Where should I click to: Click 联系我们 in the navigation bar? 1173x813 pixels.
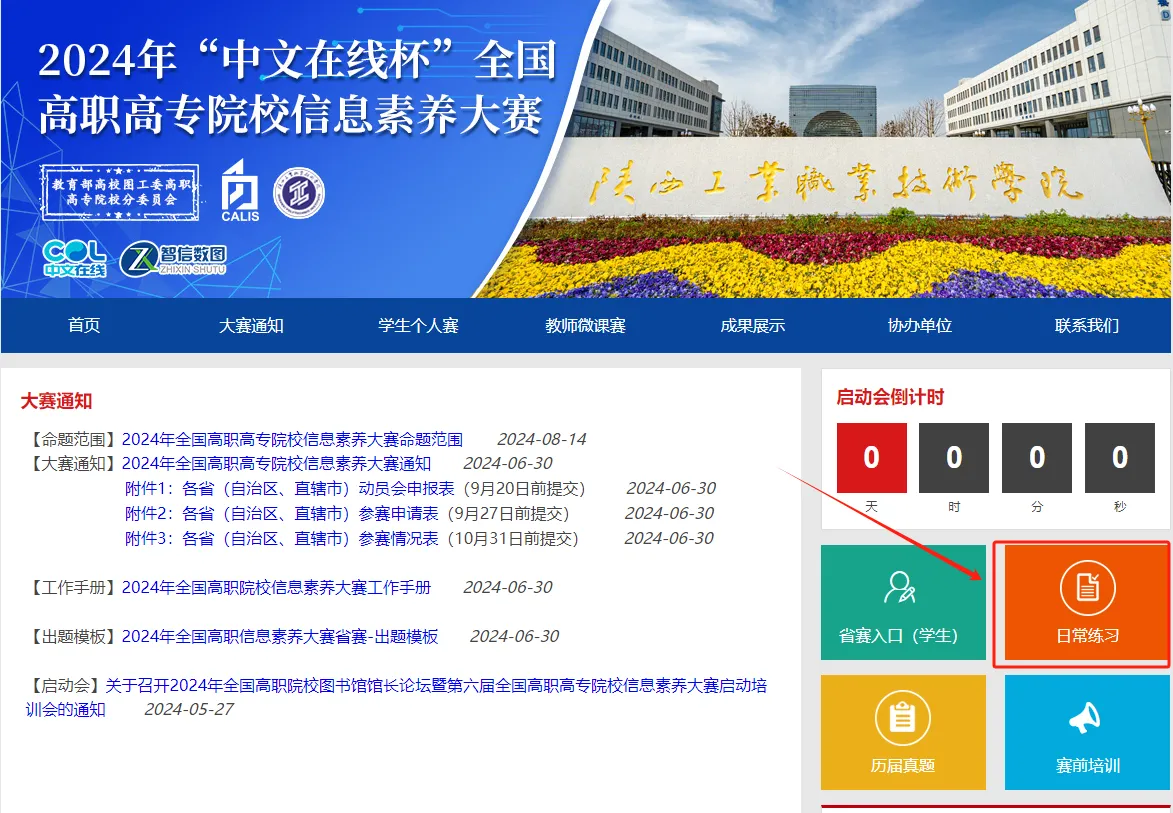tap(1086, 325)
